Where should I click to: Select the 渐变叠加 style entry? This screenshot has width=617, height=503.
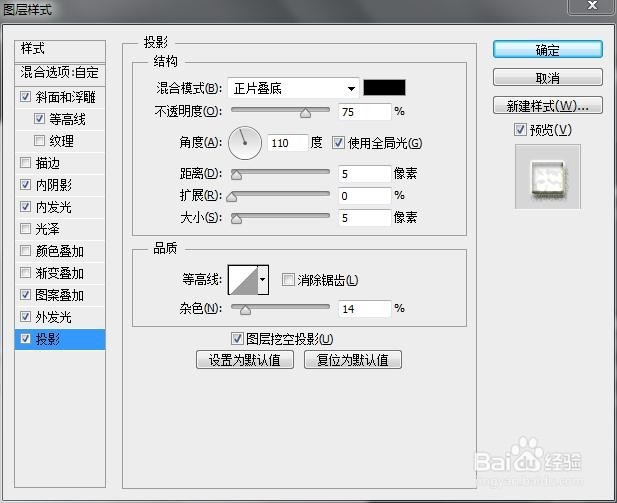coord(59,273)
